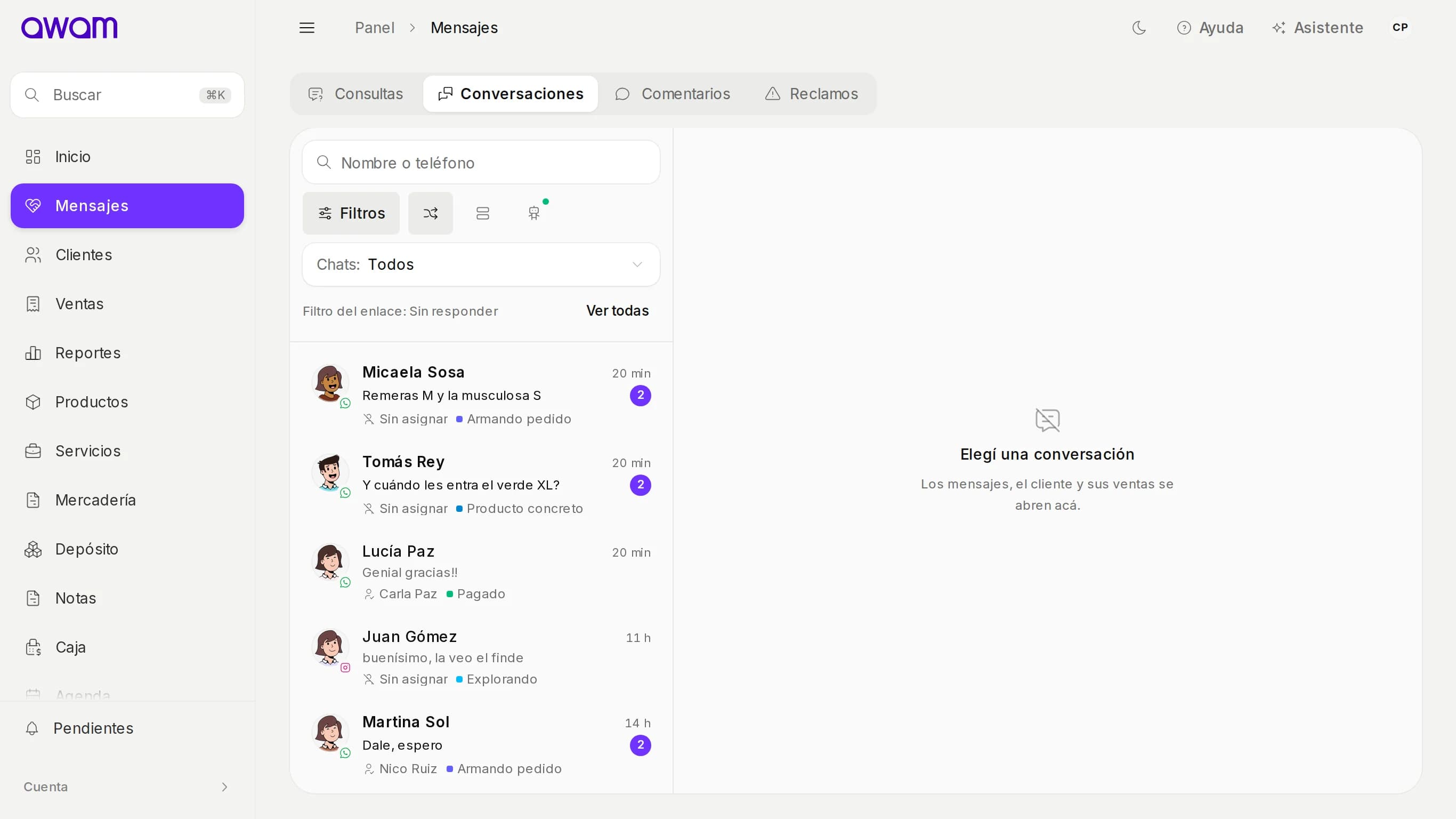This screenshot has height=819, width=1456.
Task: Open Clientes section
Action: point(127,254)
